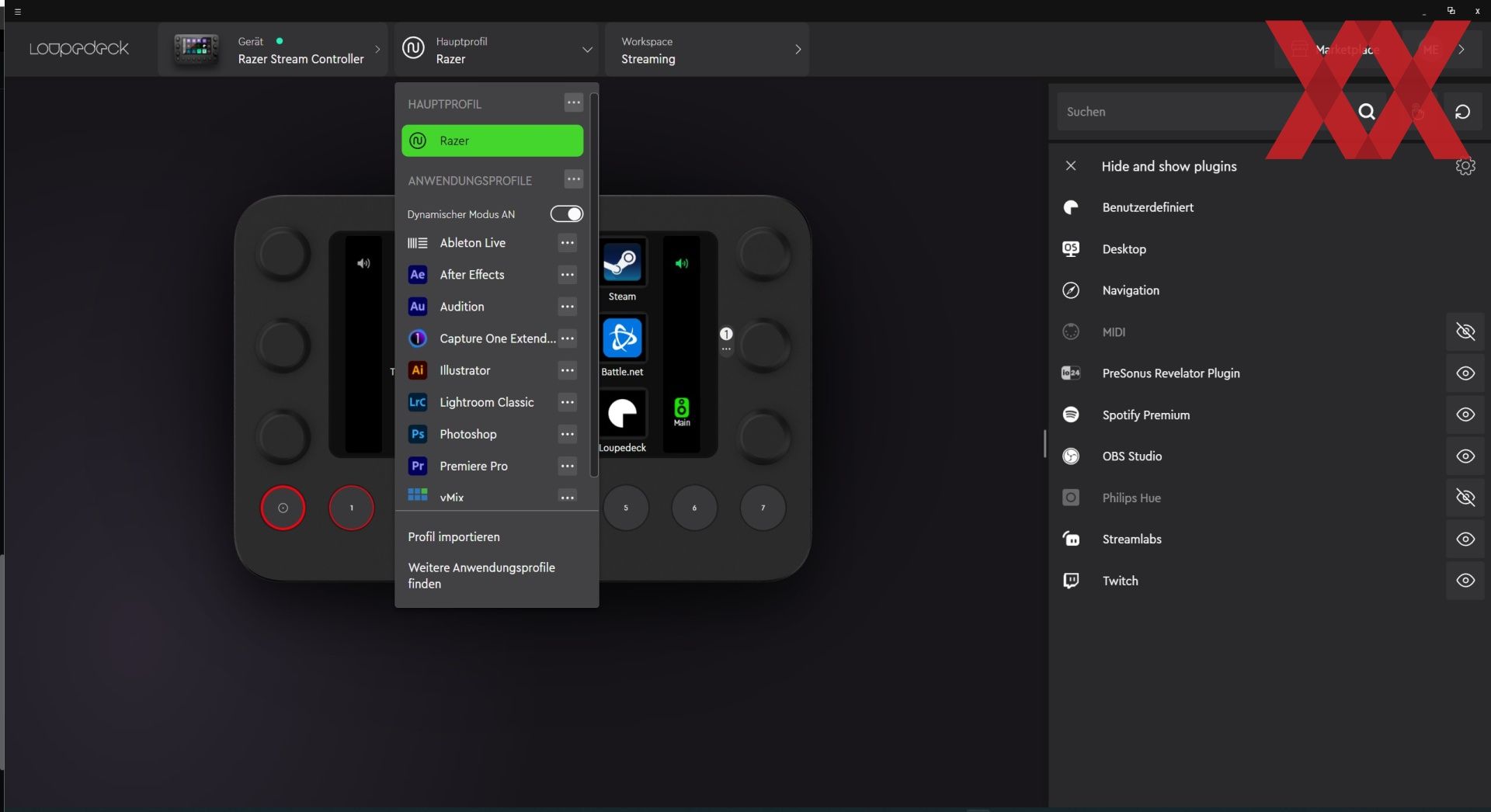
Task: Click the Main speaker icon on device
Action: 682,411
